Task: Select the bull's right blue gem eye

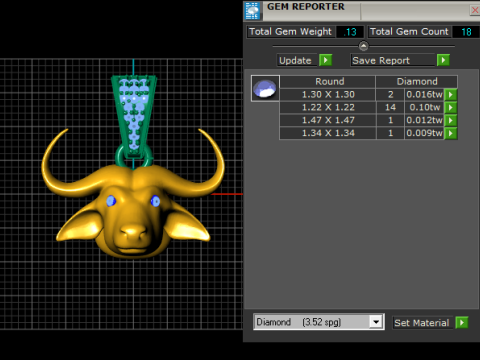Action: [155, 201]
